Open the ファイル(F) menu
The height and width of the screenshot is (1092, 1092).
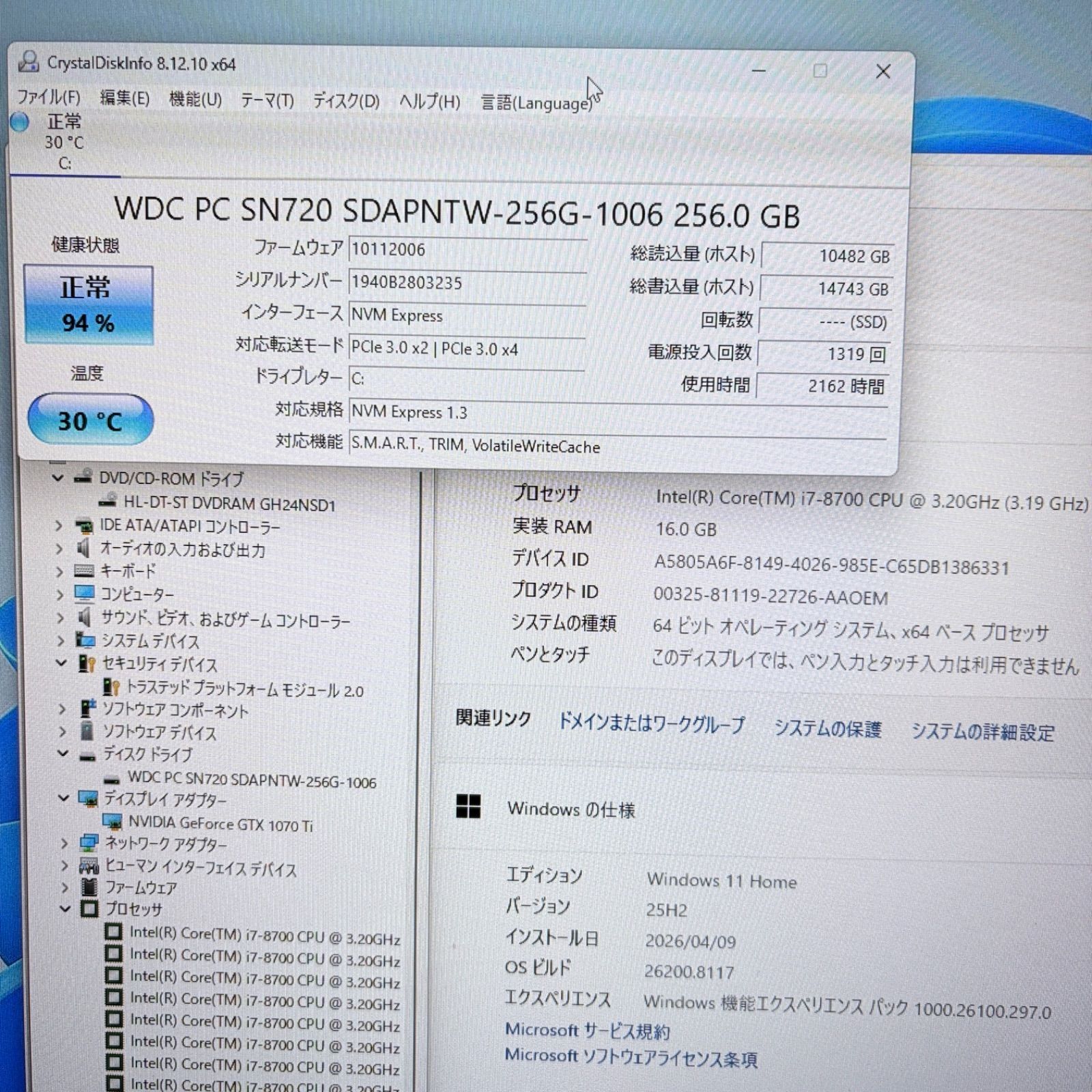click(x=48, y=96)
